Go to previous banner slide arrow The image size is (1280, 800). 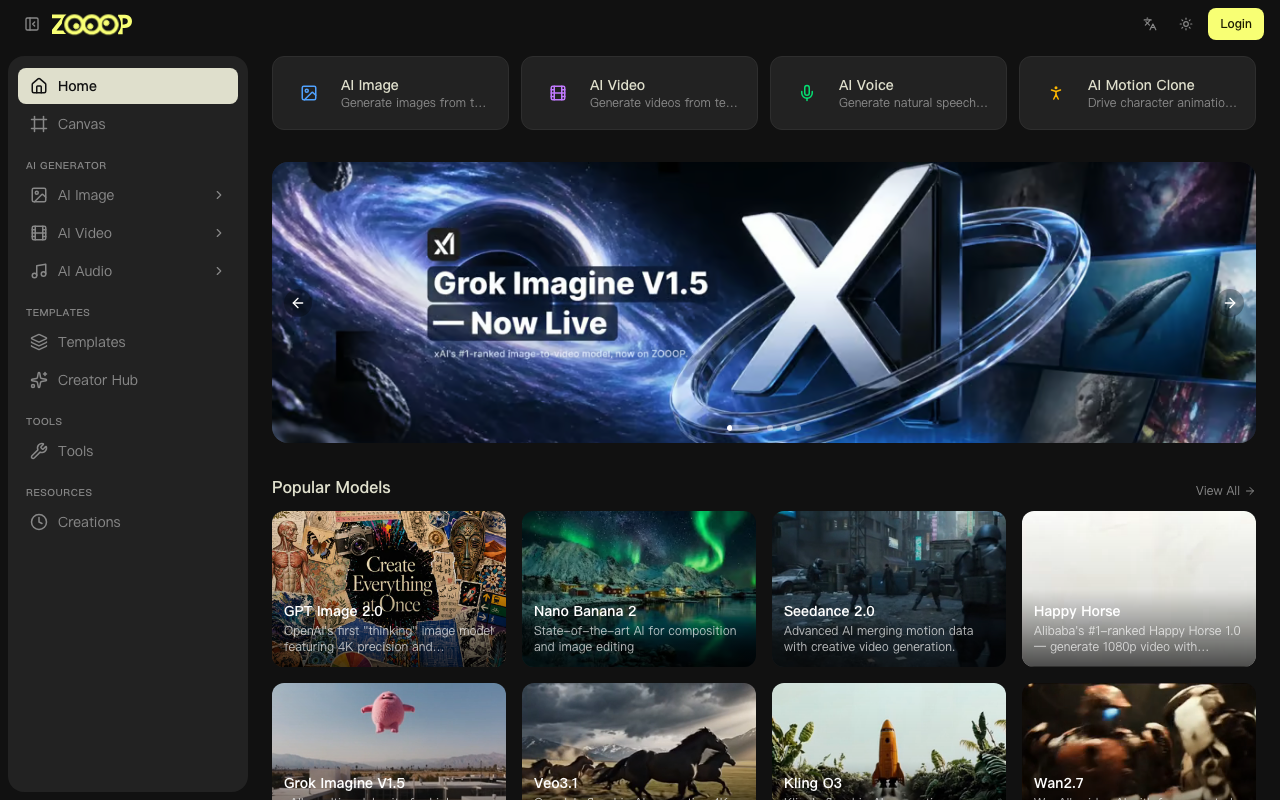(297, 303)
